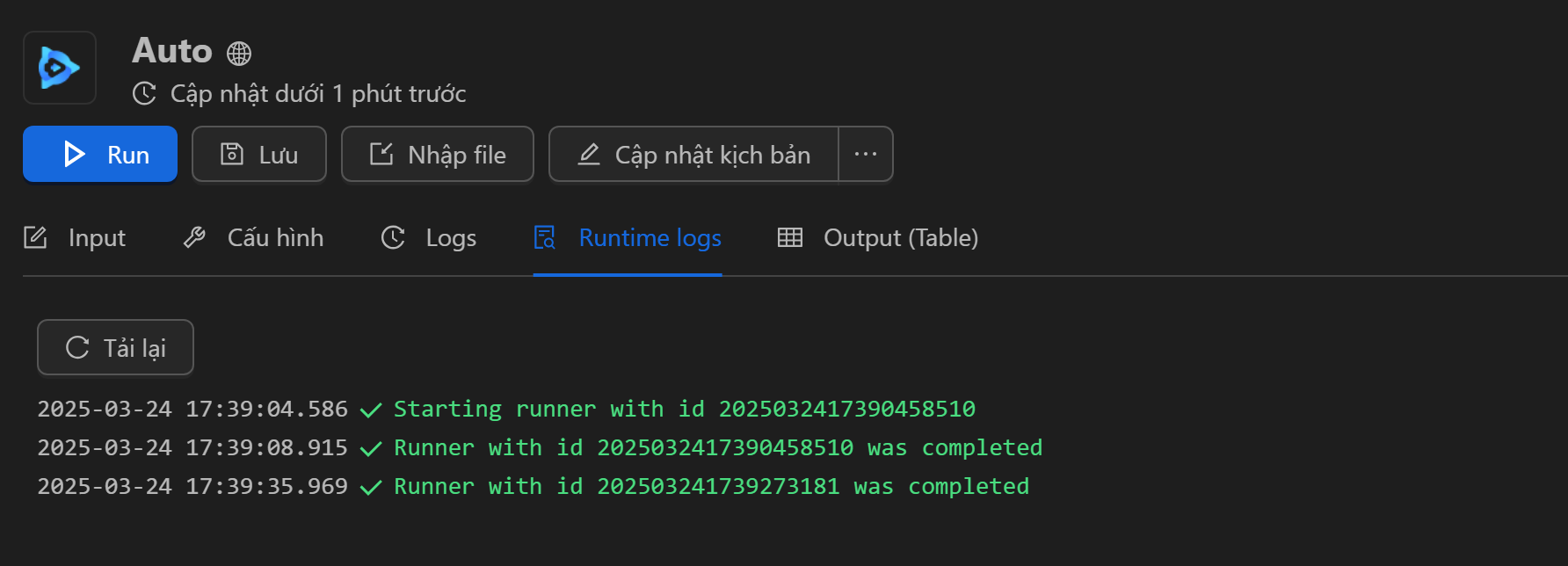Click the import icon on Nhập file button
1568x566 pixels.
click(381, 154)
